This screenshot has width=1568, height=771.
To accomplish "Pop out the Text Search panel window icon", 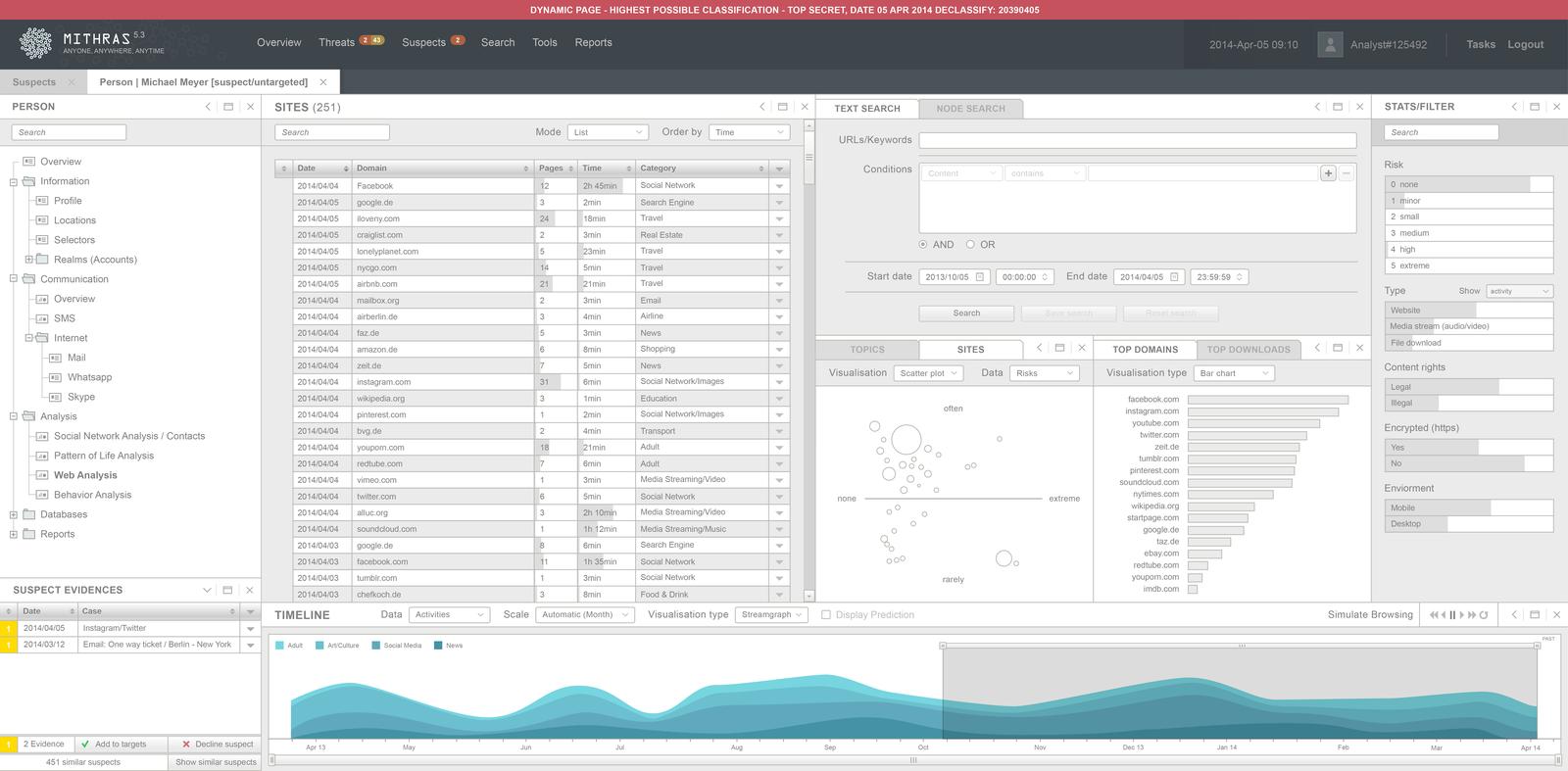I will (1338, 107).
